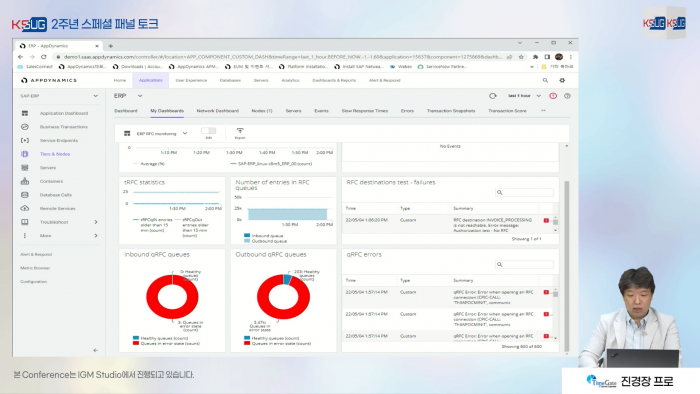Click red severity icon of INVOICE_PROCESSING event

546,220
